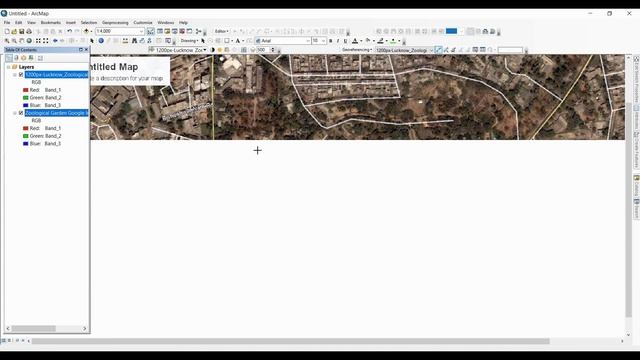Image resolution: width=640 pixels, height=360 pixels.
Task: Select the Zoom In tool
Action: (7, 41)
